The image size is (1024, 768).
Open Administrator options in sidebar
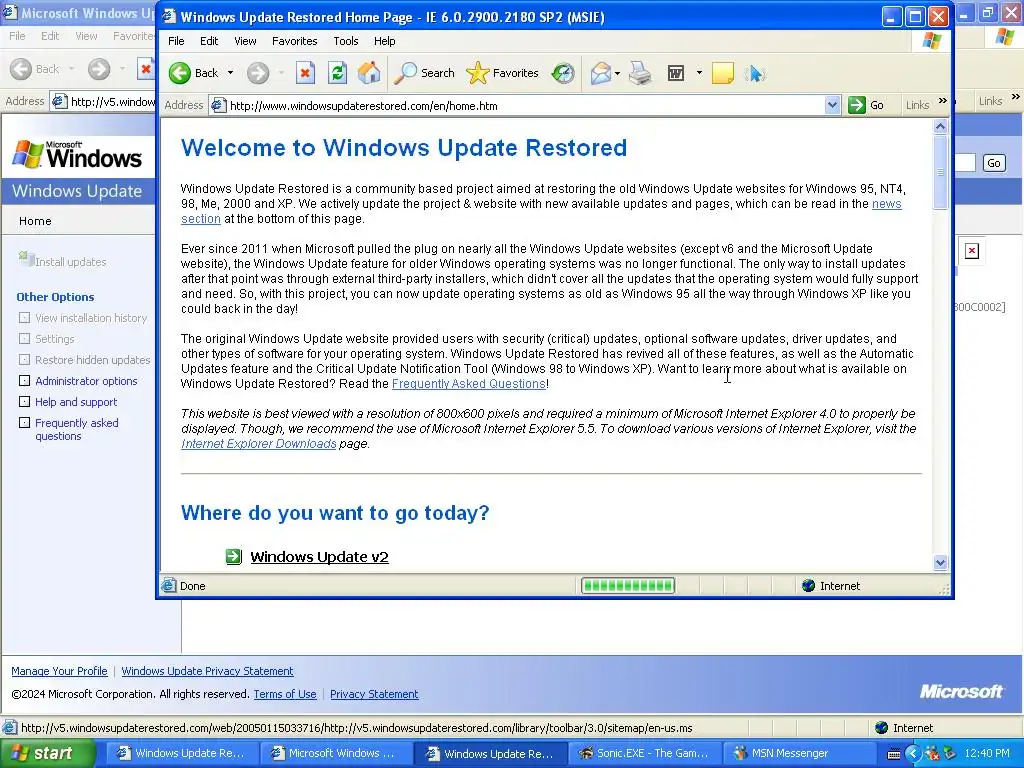86,381
